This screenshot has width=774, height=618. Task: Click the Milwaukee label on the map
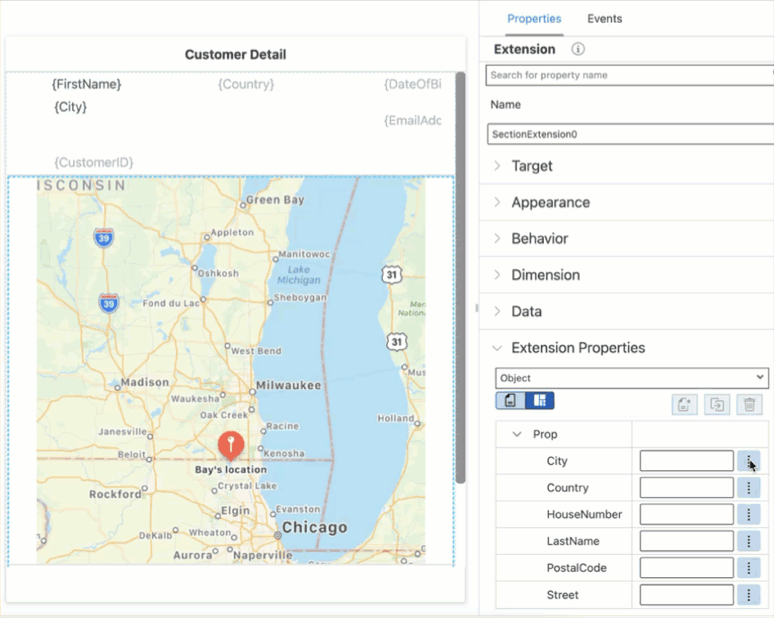[288, 386]
